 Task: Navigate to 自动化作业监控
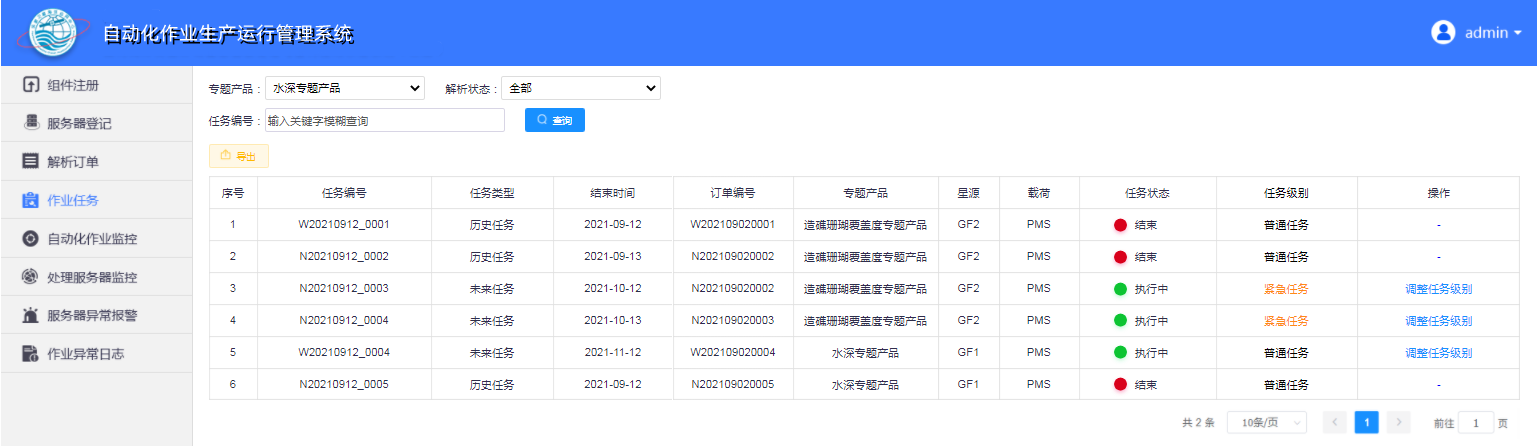coord(96,239)
